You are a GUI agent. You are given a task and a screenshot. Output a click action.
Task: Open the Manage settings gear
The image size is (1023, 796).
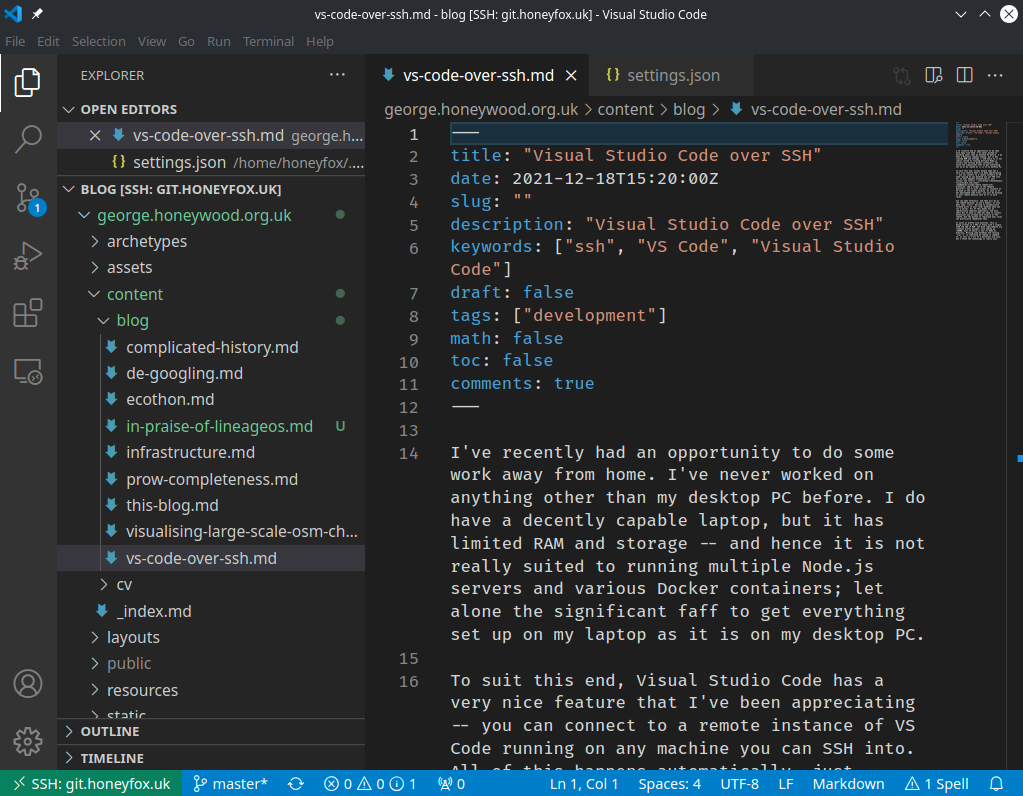tap(27, 742)
